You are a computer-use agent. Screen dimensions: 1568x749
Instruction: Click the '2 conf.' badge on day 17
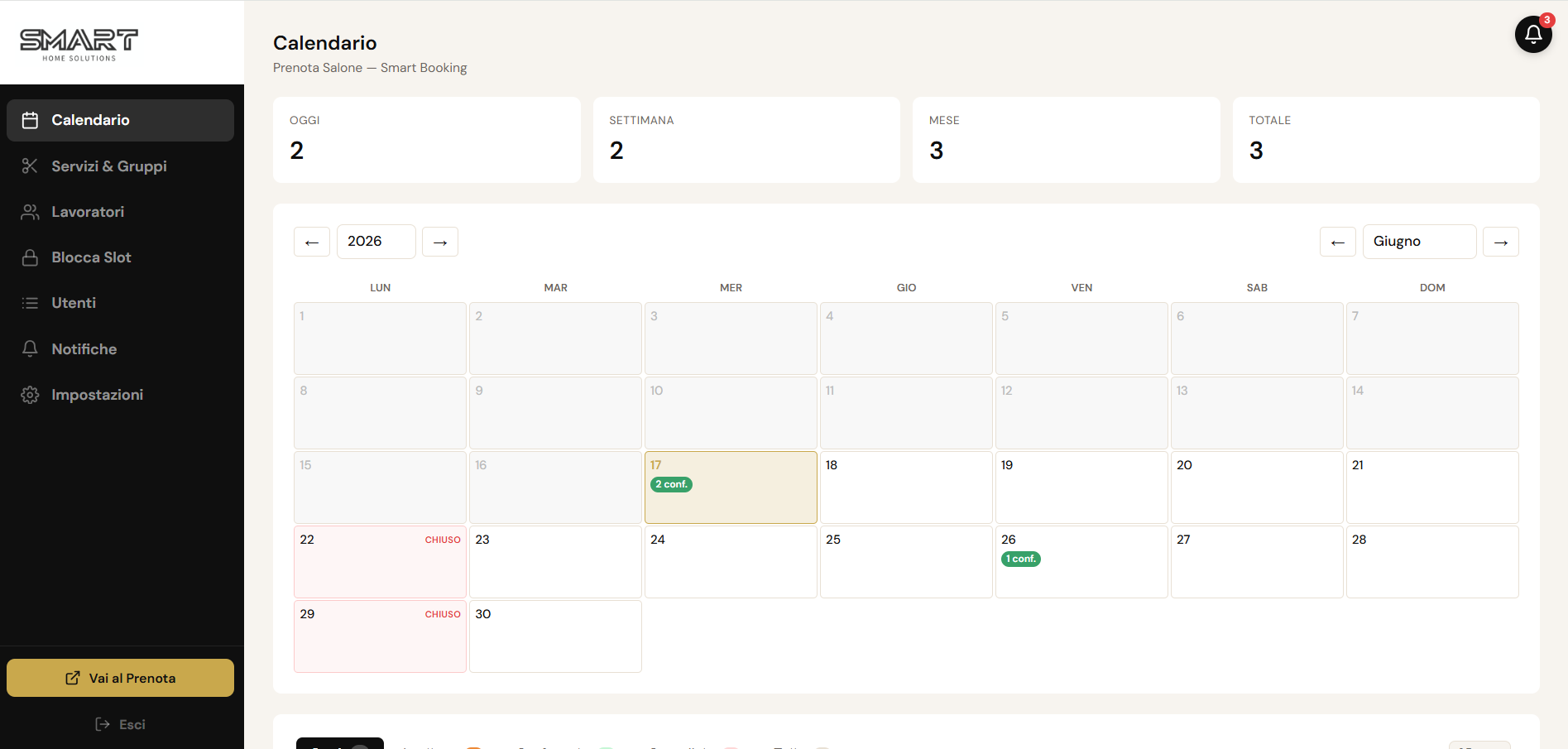click(x=671, y=484)
